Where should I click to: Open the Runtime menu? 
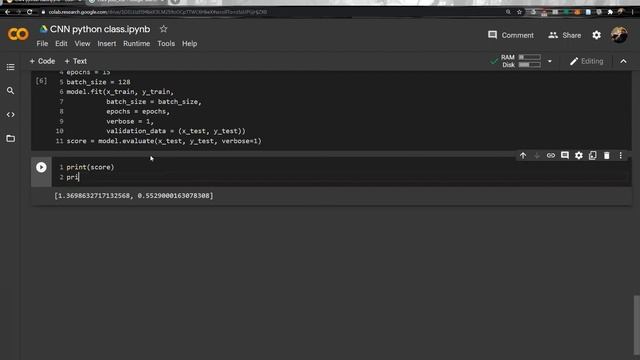point(136,44)
